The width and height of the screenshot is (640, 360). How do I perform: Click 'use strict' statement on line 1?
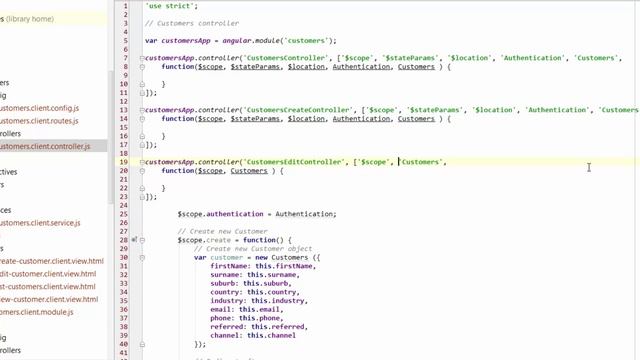(x=171, y=6)
